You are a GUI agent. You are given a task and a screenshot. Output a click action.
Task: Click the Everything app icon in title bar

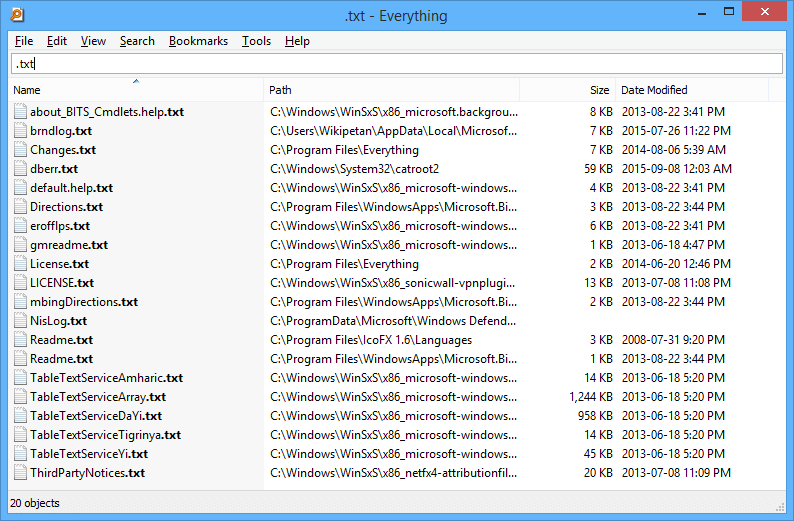[17, 15]
